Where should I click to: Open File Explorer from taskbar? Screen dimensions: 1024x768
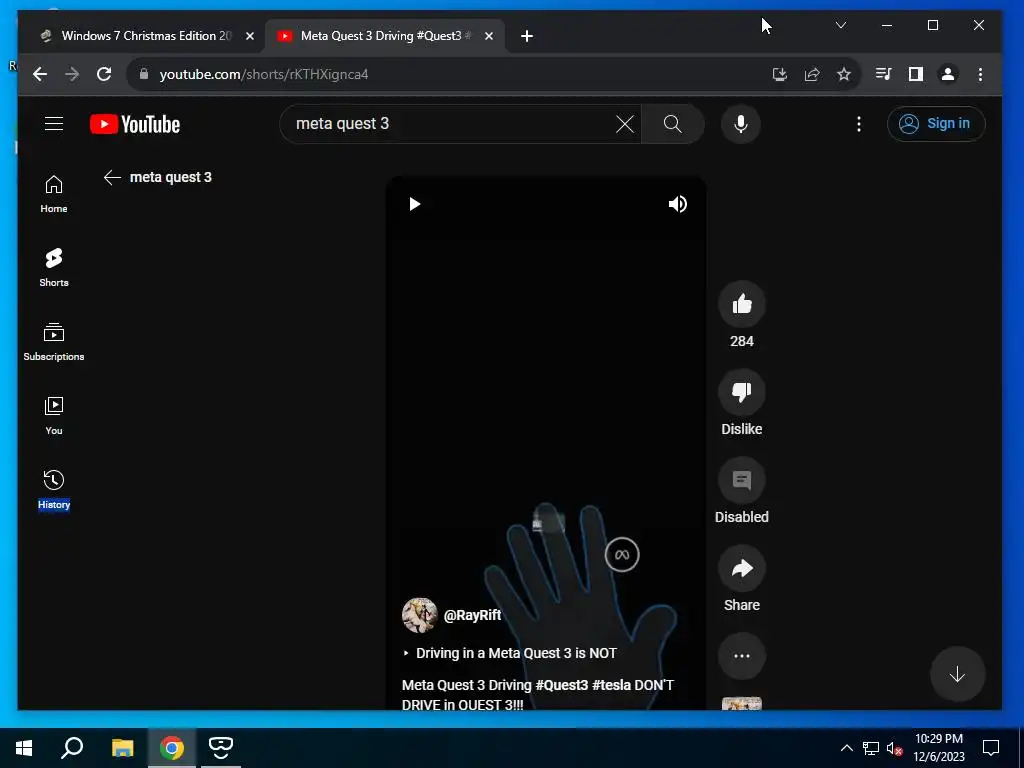point(122,748)
